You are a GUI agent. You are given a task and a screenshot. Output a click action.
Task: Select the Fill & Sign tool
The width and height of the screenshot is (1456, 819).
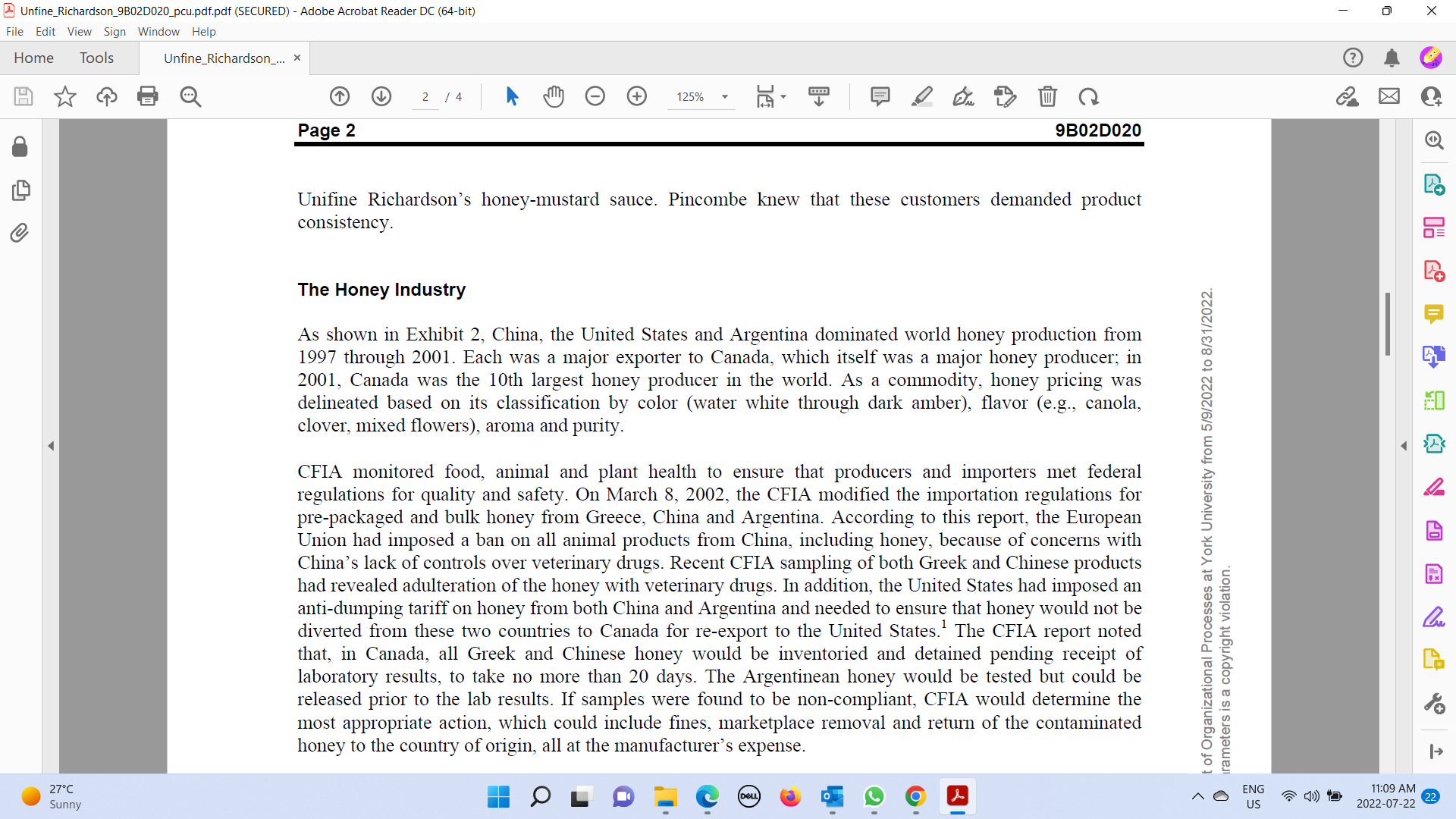[x=963, y=96]
